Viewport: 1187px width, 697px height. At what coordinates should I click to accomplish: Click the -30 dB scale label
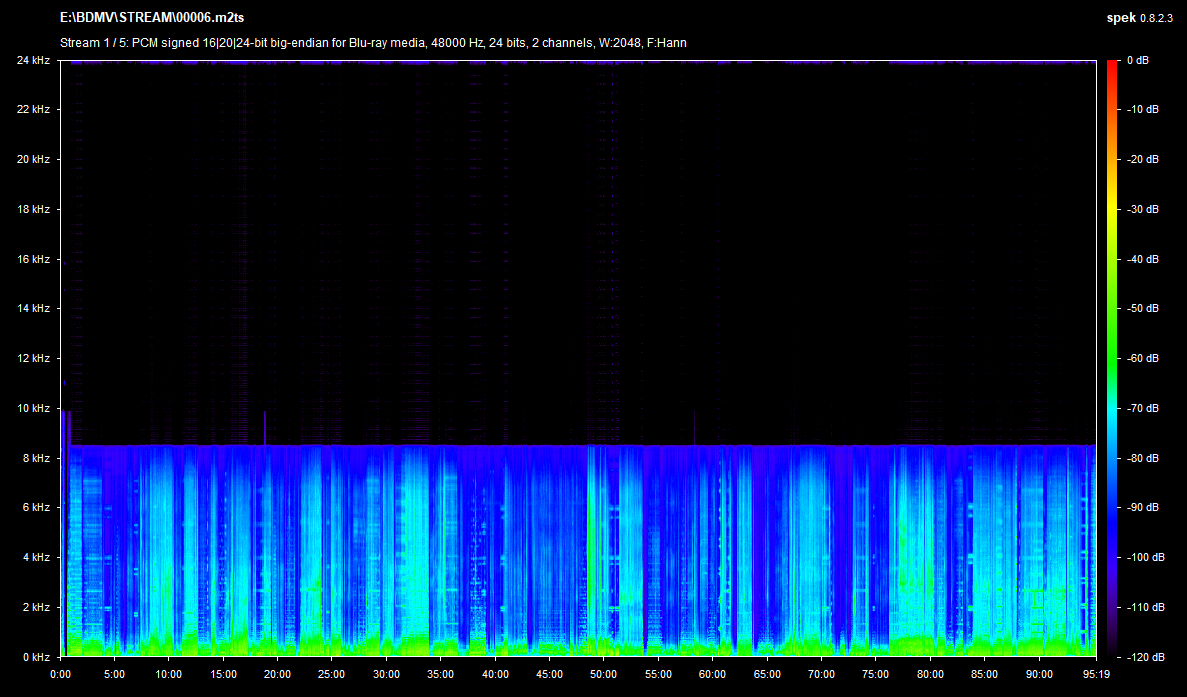1143,209
